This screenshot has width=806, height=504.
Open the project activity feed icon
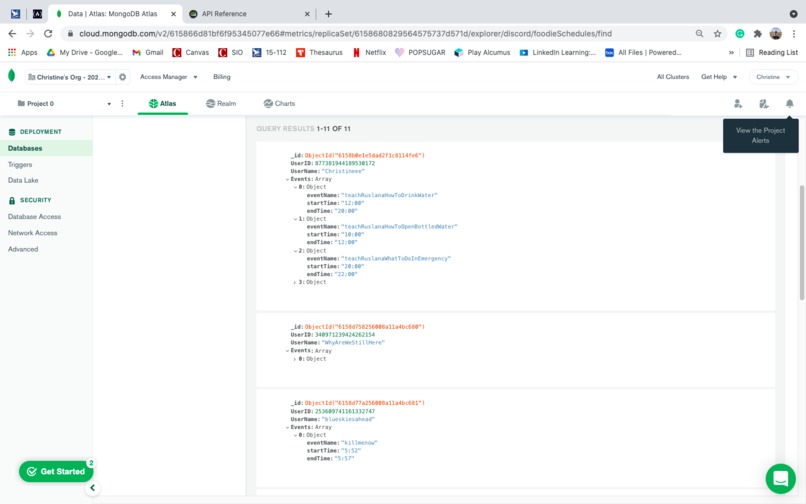tap(763, 104)
